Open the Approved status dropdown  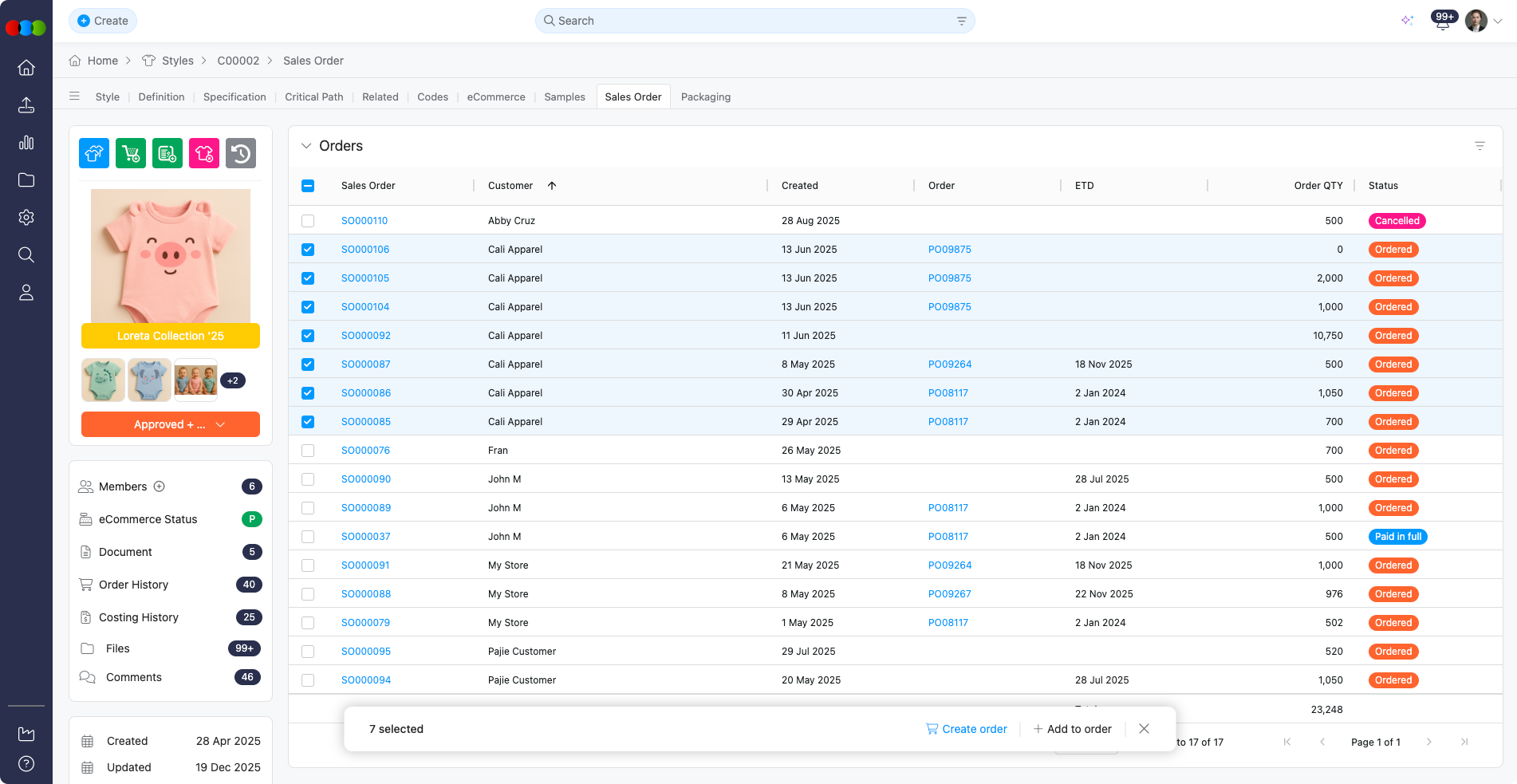[170, 424]
